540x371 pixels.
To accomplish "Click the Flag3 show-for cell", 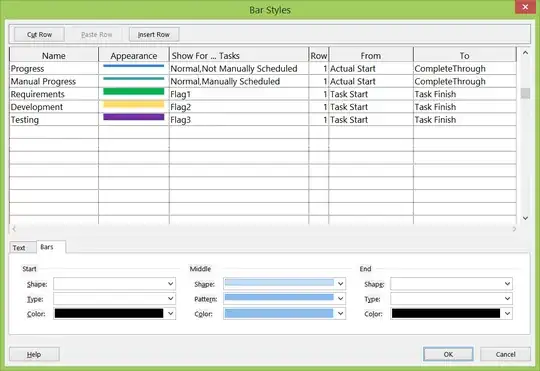I will pos(239,120).
